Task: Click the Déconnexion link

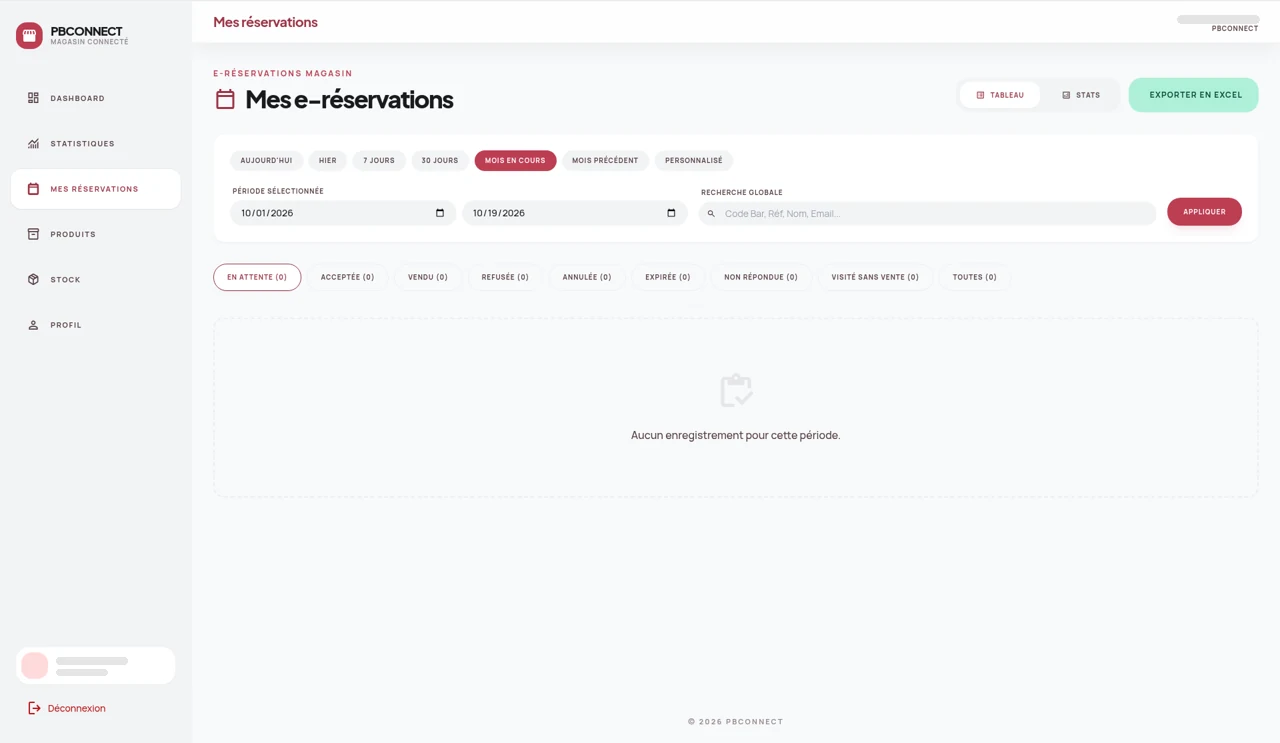Action: coord(77,708)
